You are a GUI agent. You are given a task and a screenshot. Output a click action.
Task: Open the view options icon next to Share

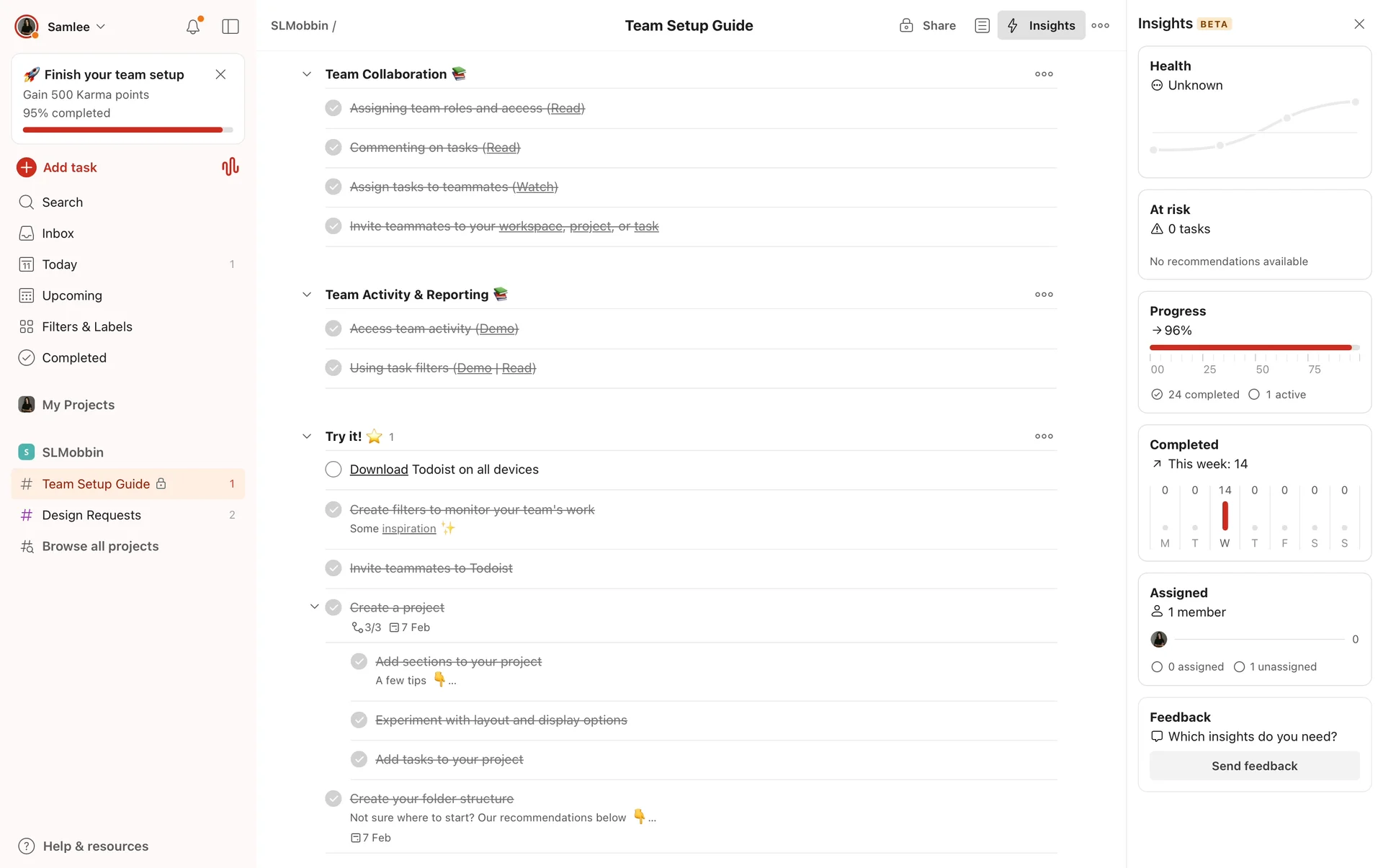point(982,26)
